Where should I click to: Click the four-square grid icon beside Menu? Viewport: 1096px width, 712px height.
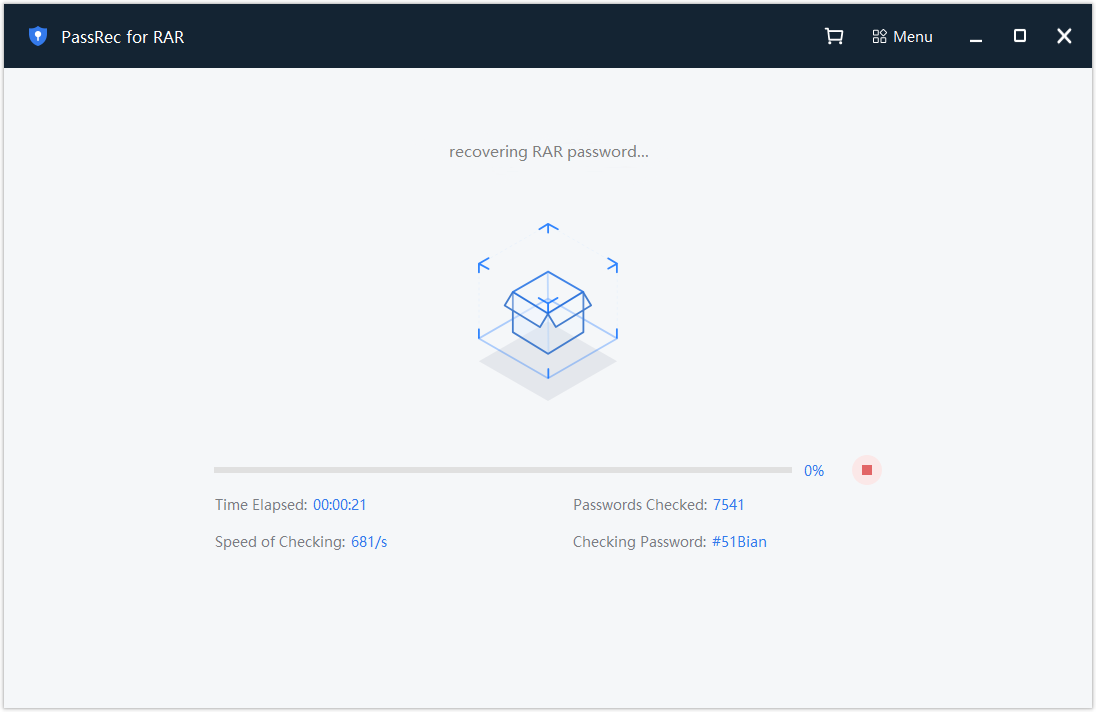point(879,36)
